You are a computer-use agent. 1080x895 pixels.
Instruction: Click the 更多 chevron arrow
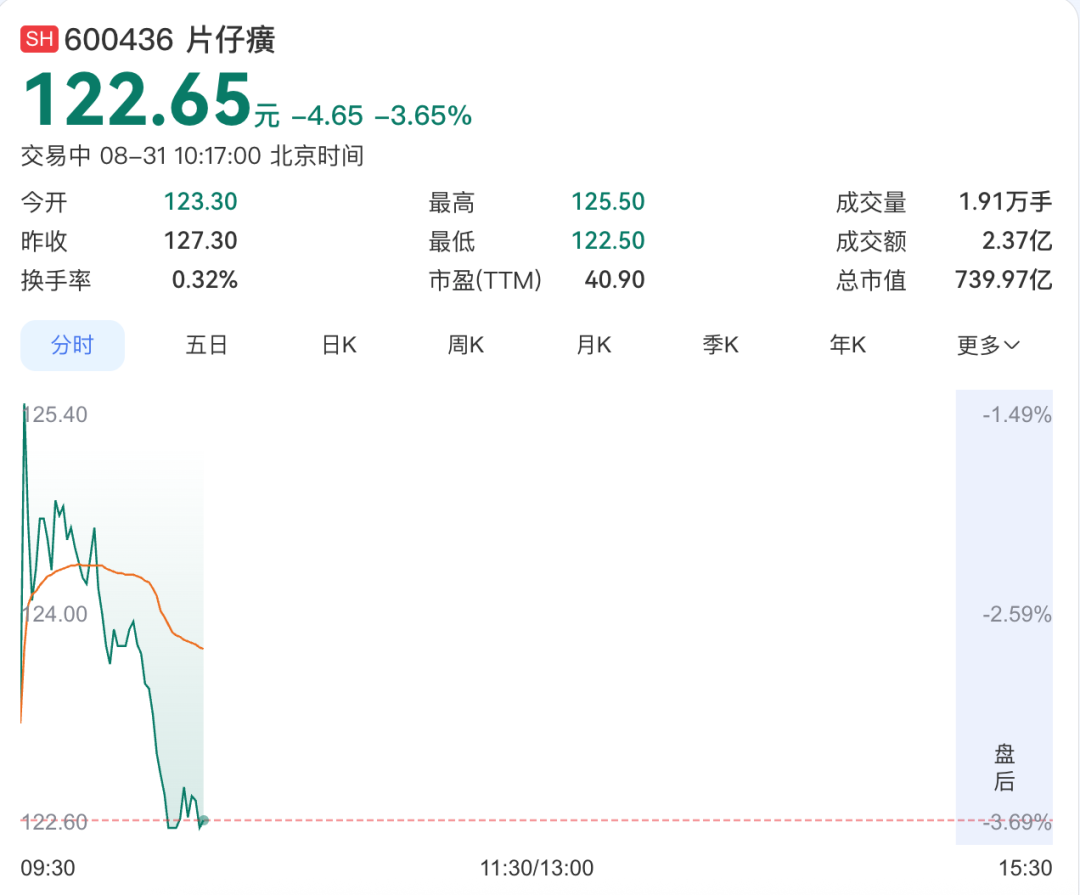click(1012, 345)
